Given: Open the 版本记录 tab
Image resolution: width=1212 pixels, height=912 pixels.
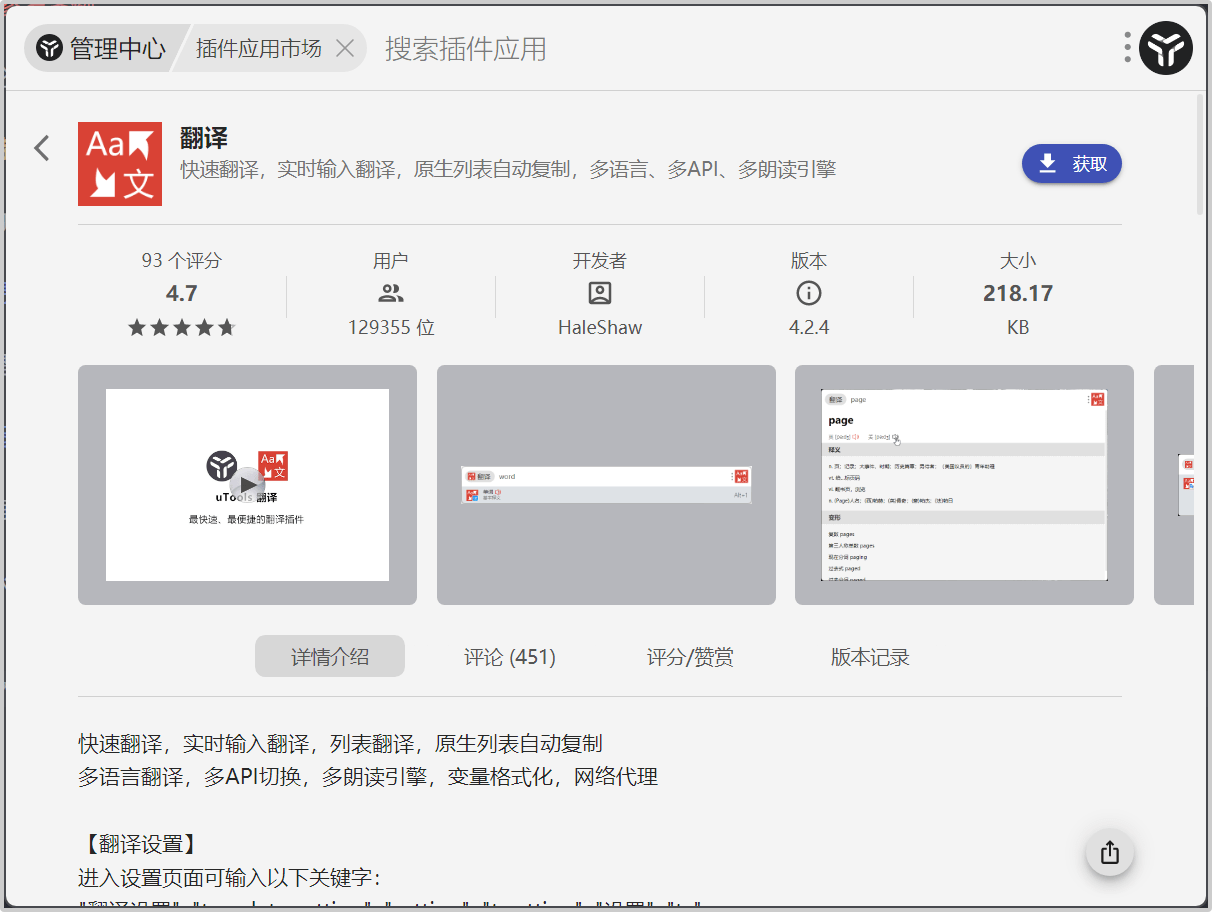Looking at the screenshot, I should point(870,657).
